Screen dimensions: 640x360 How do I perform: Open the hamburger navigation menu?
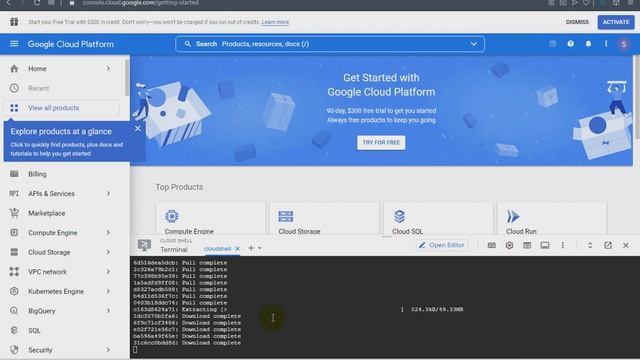(x=14, y=44)
